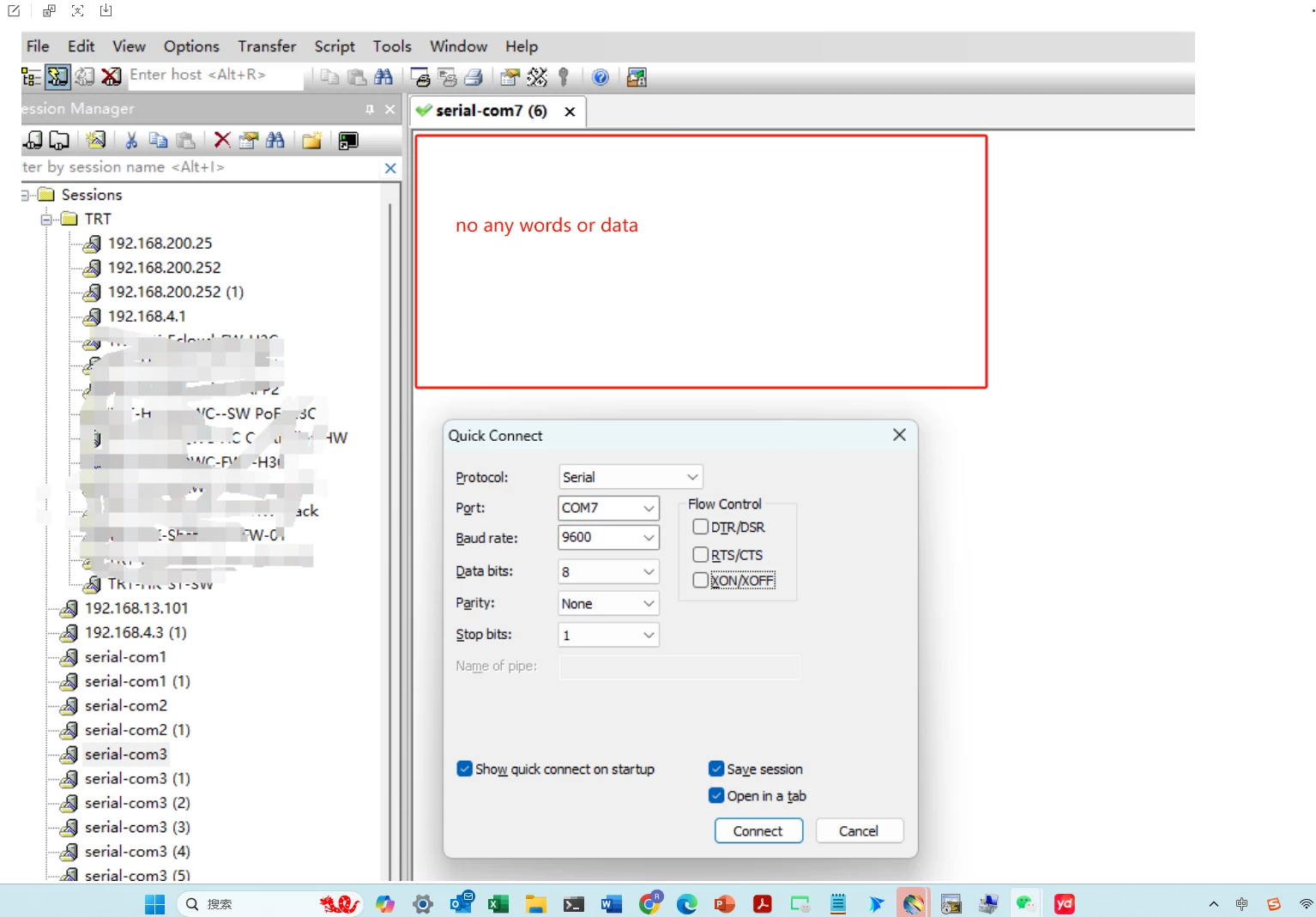Click the Reconnect toolbar icon
The image size is (1316, 917).
[x=84, y=77]
